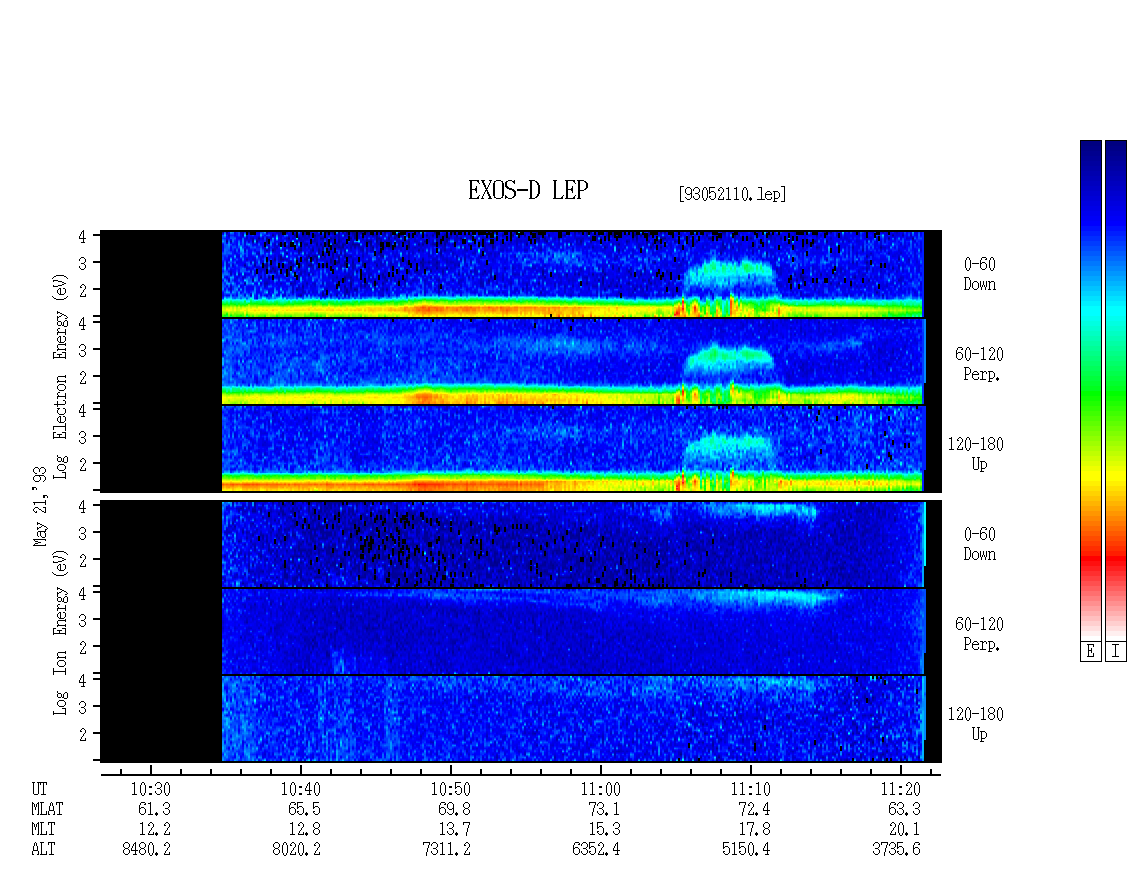The image size is (1130, 875).
Task: Click the Log Ion Energy (eV) axis label
Action: pyautogui.click(x=60, y=632)
